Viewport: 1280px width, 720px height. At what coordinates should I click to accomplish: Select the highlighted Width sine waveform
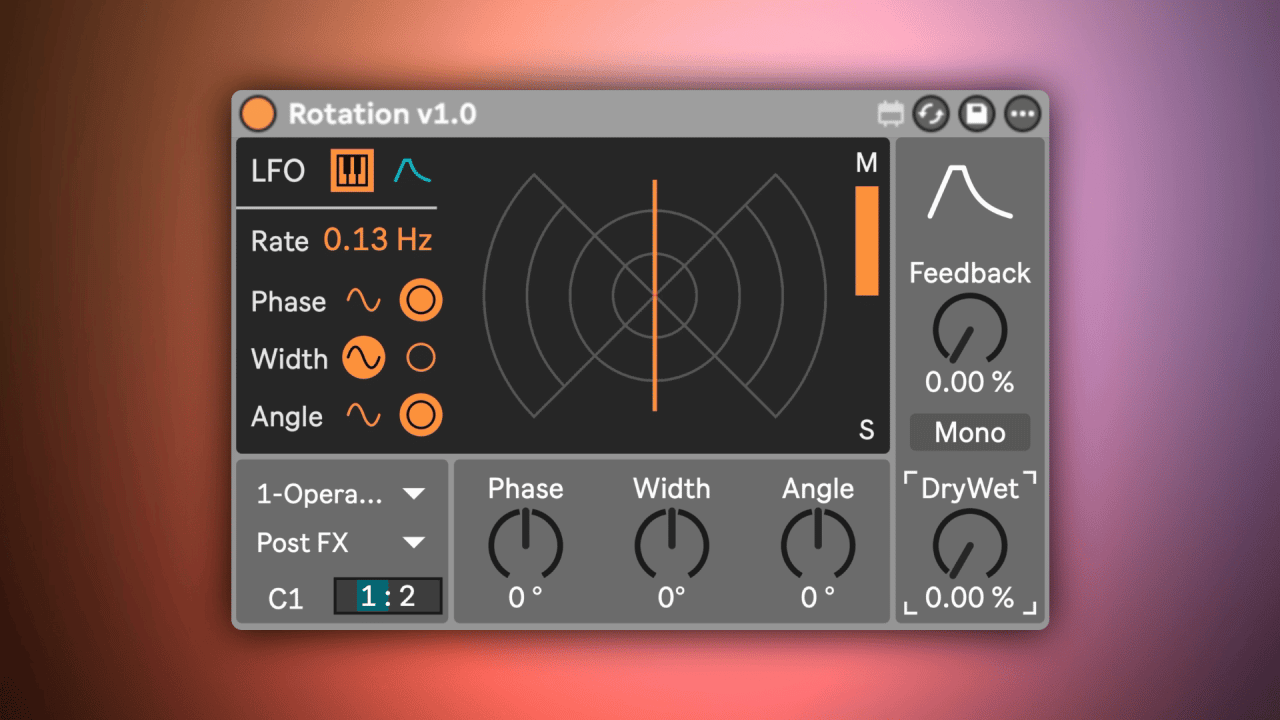click(x=363, y=358)
